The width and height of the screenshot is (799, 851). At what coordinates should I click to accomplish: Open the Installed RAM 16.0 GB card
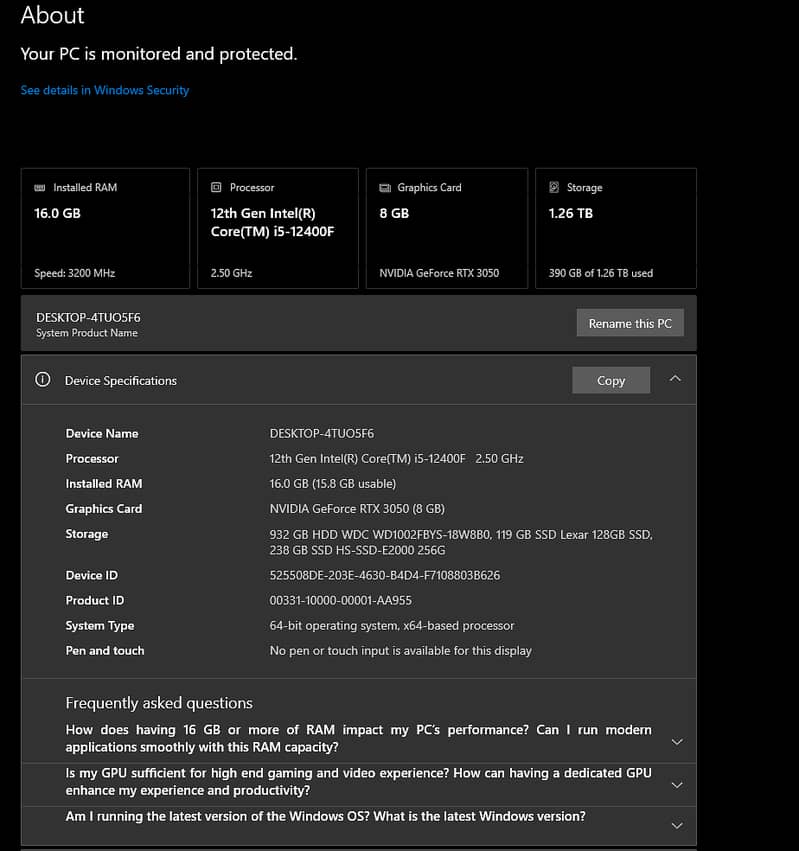[x=105, y=228]
